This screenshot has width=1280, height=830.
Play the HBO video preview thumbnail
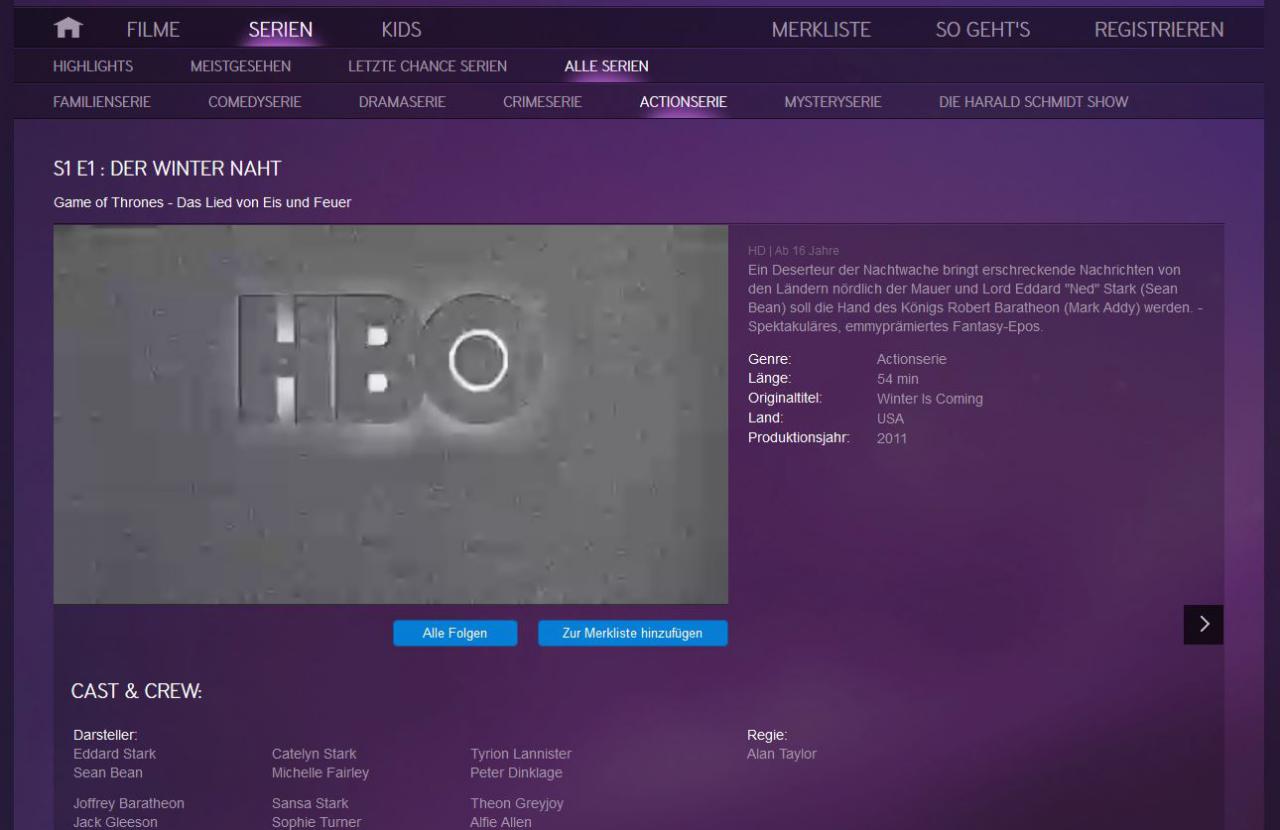click(x=391, y=414)
